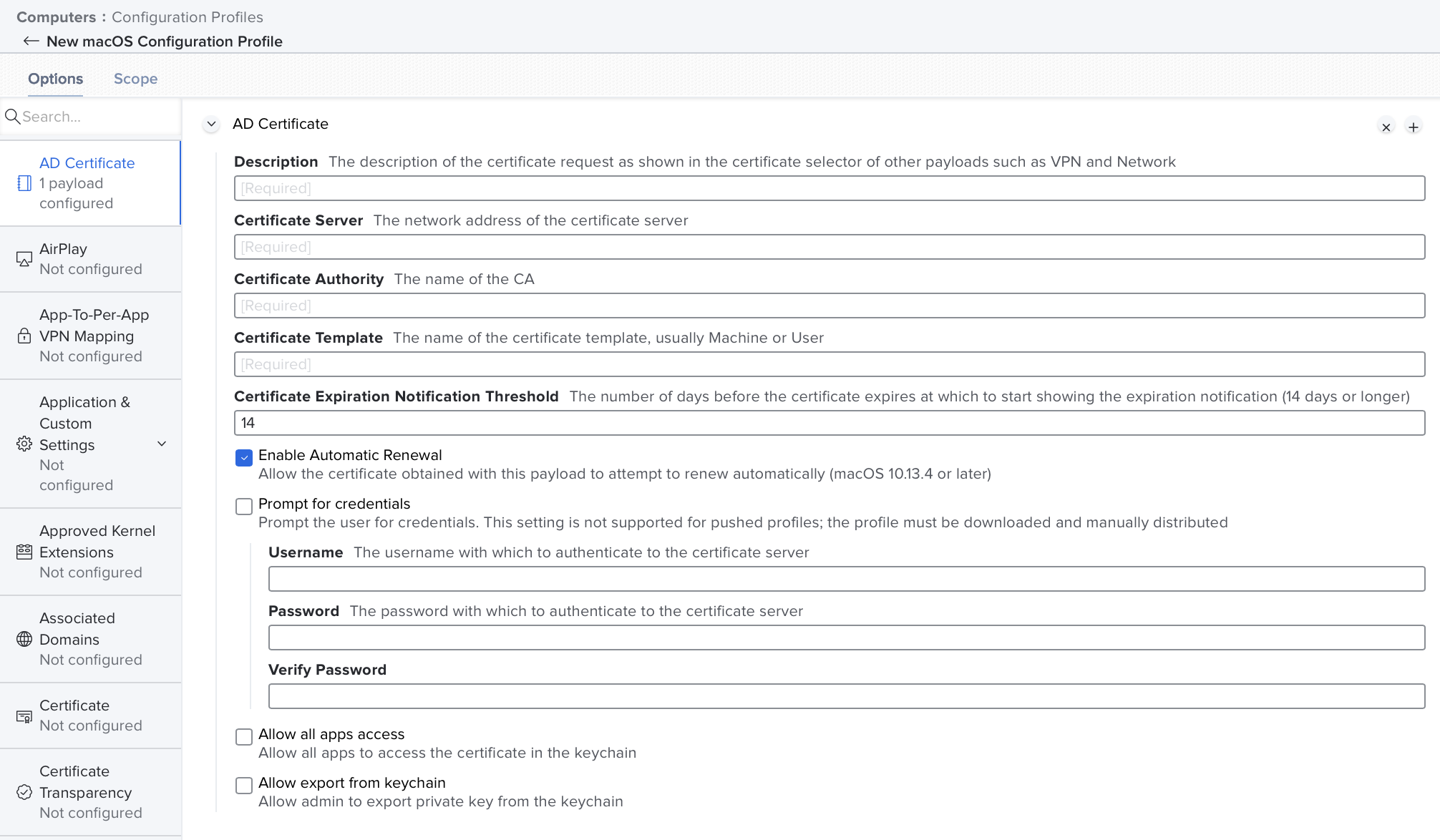The image size is (1440, 840).
Task: Click the Approved Kernel Extensions icon
Action: [x=24, y=552]
